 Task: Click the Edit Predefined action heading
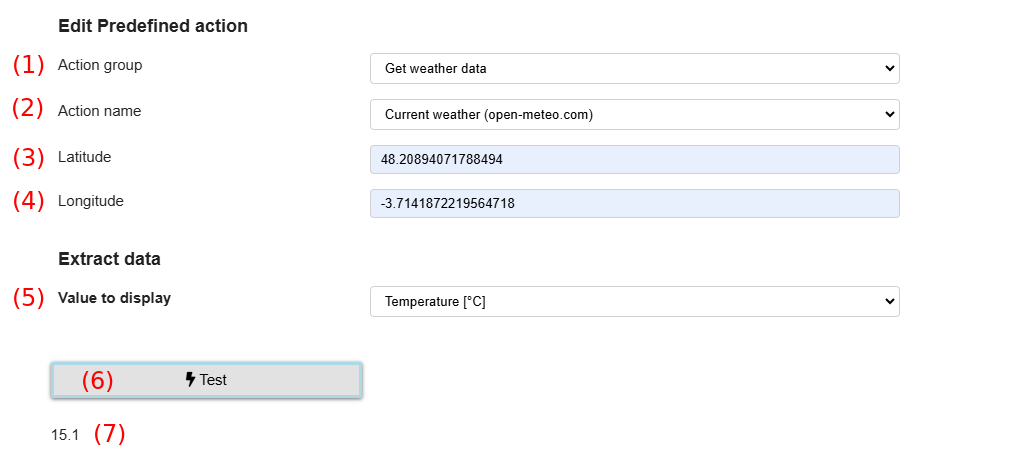click(153, 26)
